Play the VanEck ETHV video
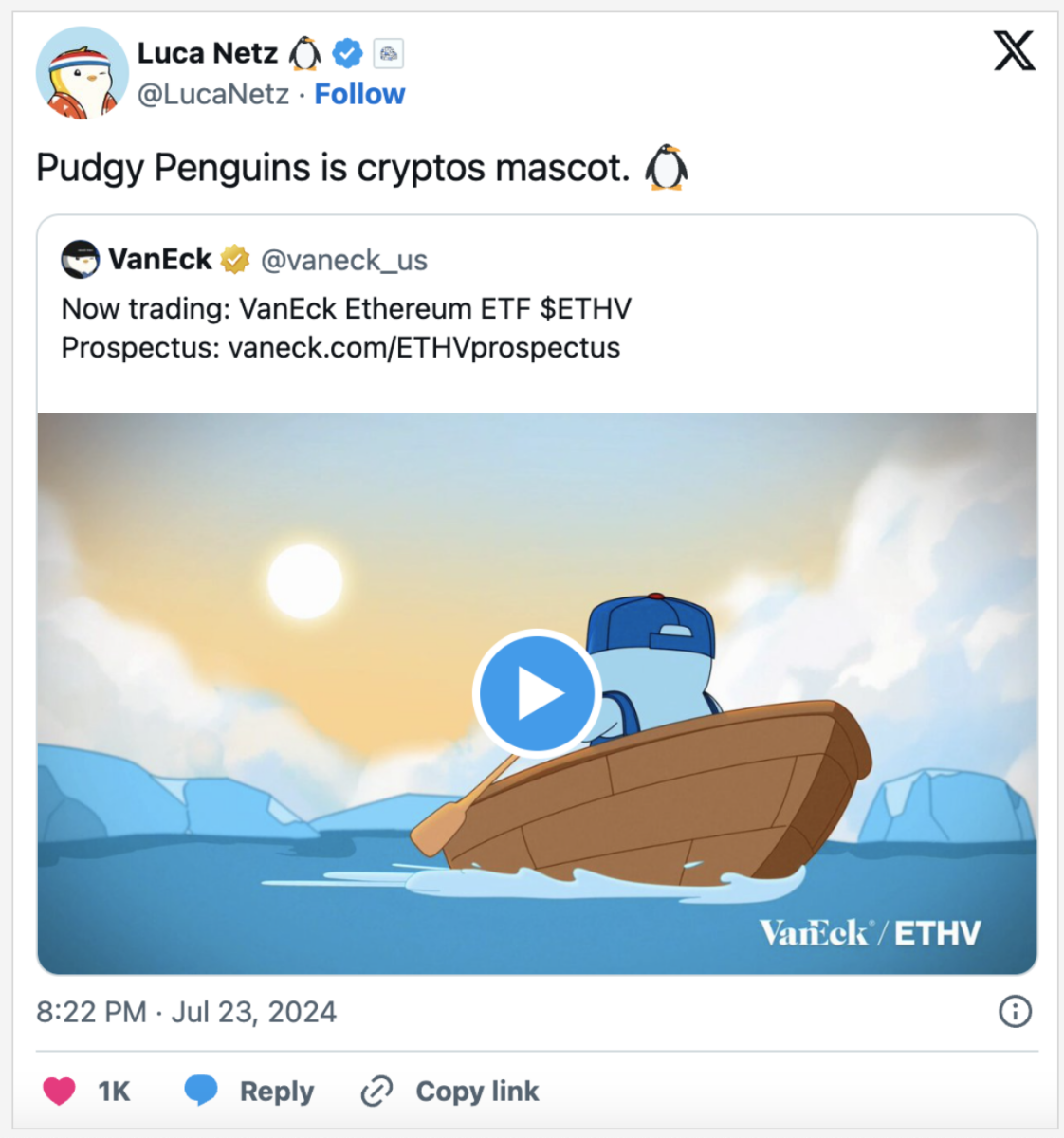 [x=536, y=693]
